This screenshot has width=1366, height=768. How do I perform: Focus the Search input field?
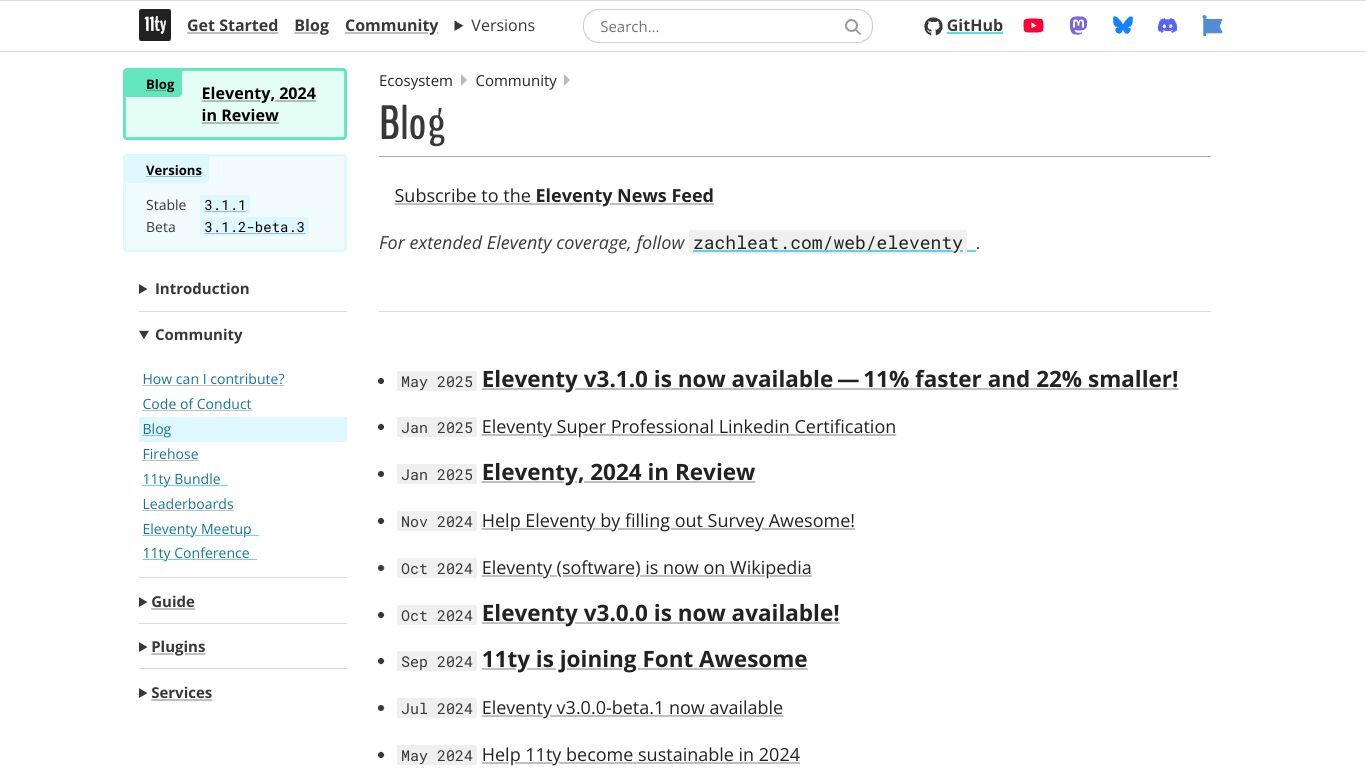[728, 26]
